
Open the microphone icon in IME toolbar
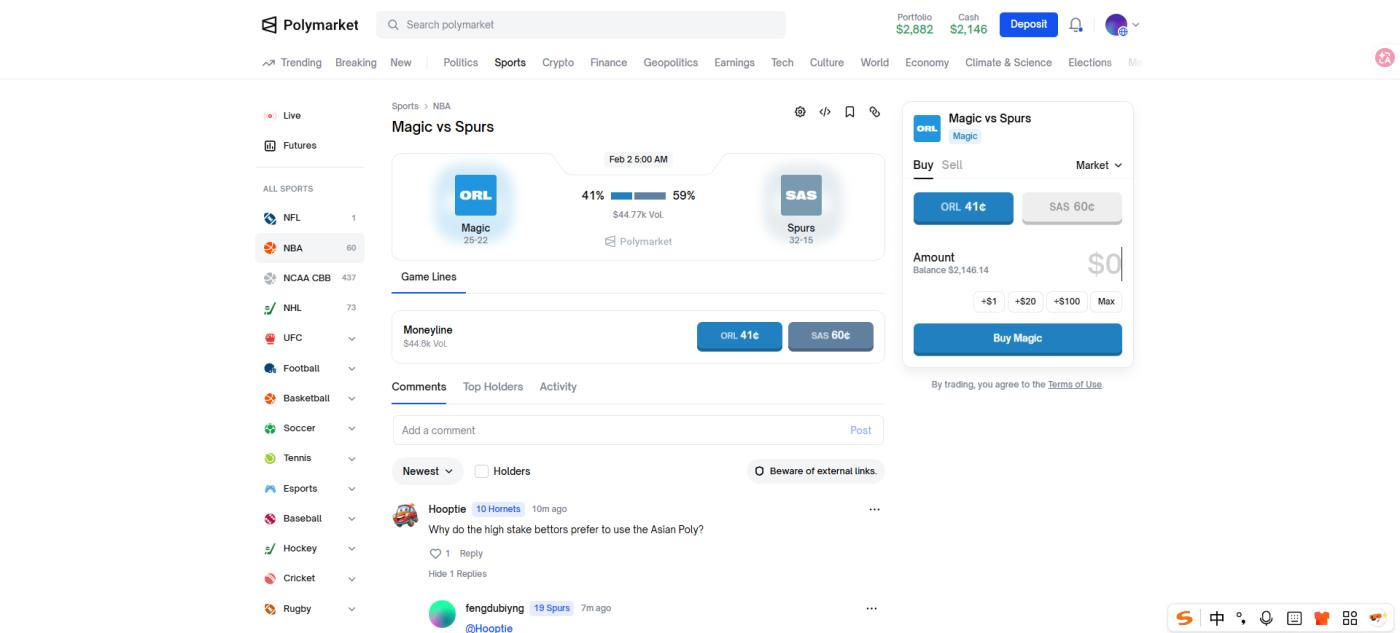coord(1266,618)
